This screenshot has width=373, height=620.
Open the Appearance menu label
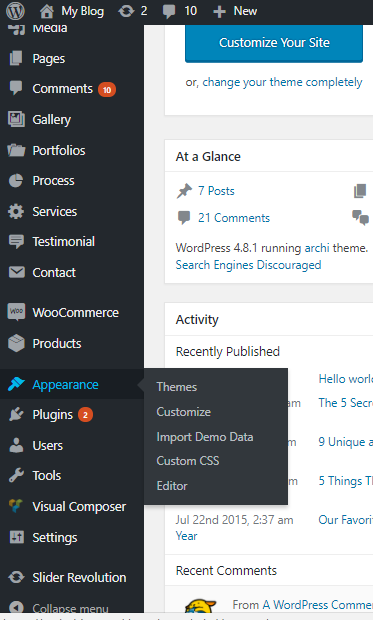(x=65, y=384)
